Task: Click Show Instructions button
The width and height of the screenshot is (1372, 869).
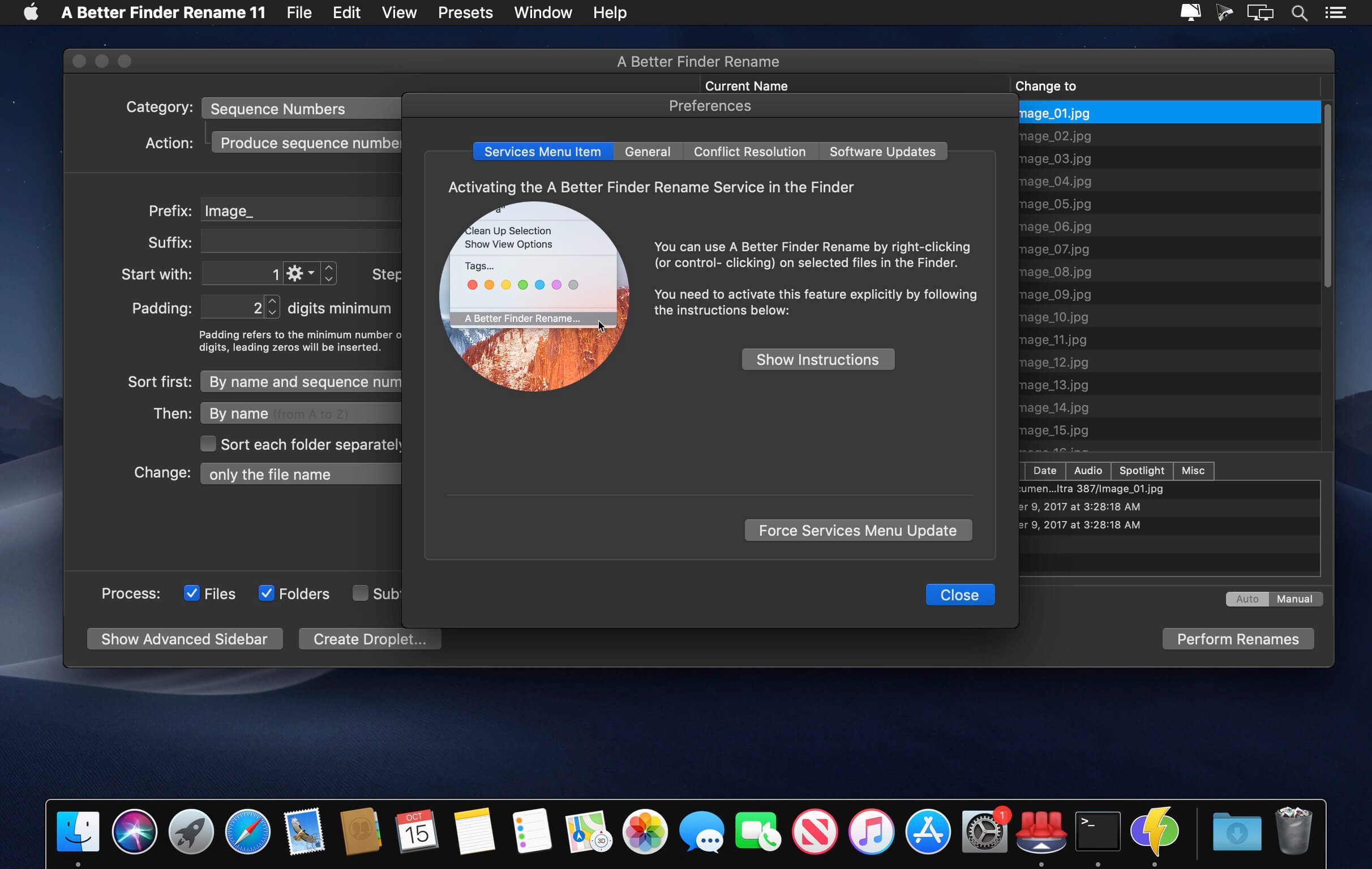Action: pyautogui.click(x=818, y=359)
